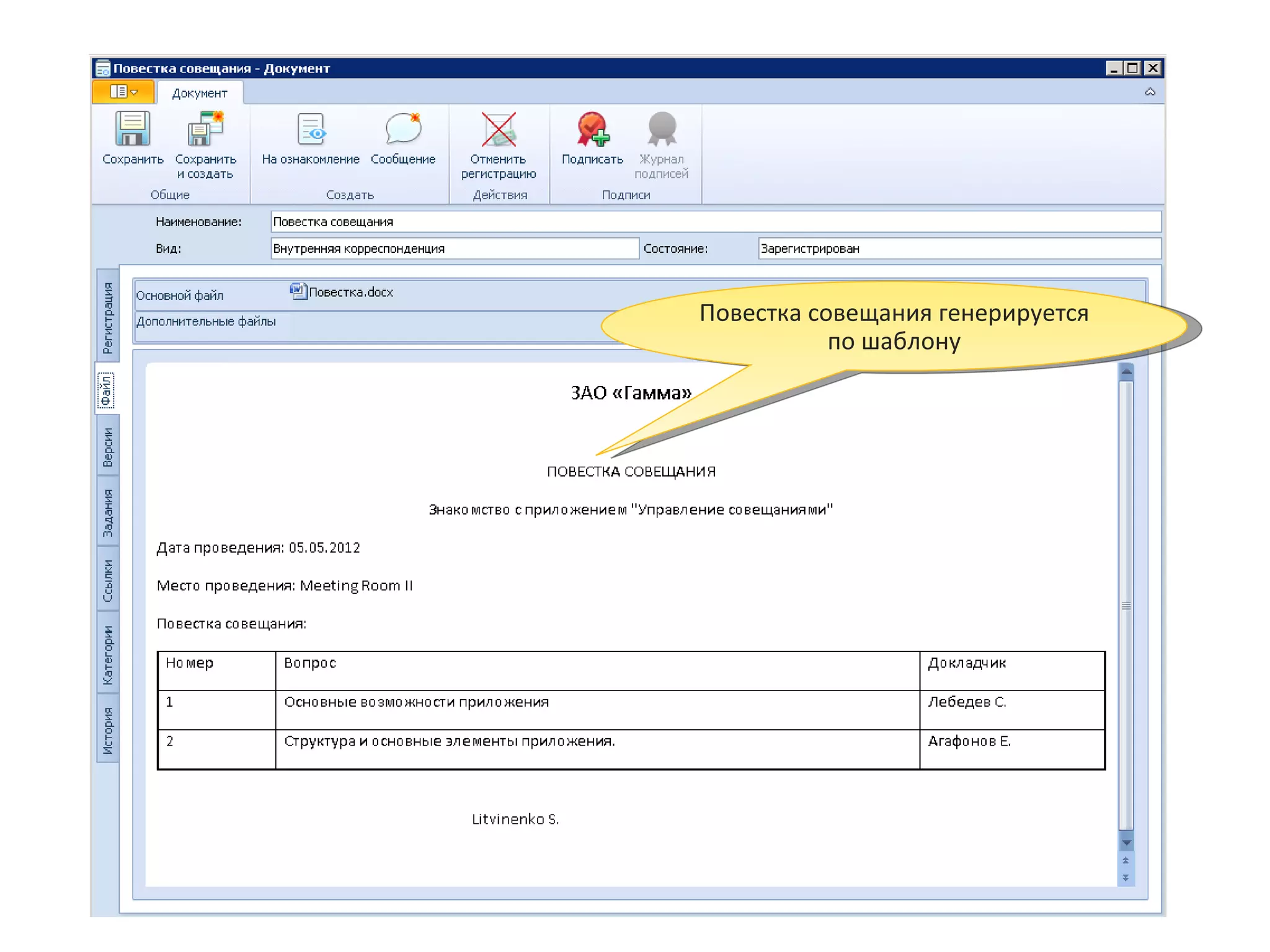Create a new Сообщение message

pos(403,130)
